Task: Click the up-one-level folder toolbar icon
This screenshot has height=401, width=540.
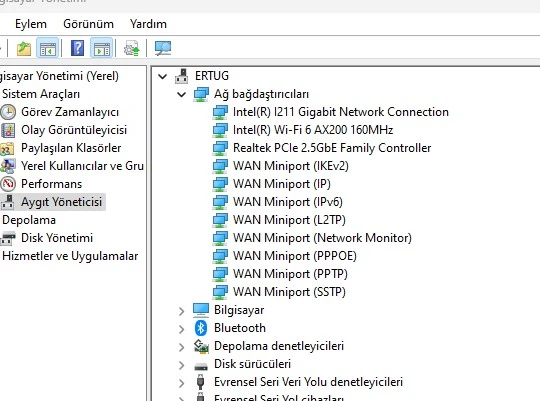Action: [24, 48]
